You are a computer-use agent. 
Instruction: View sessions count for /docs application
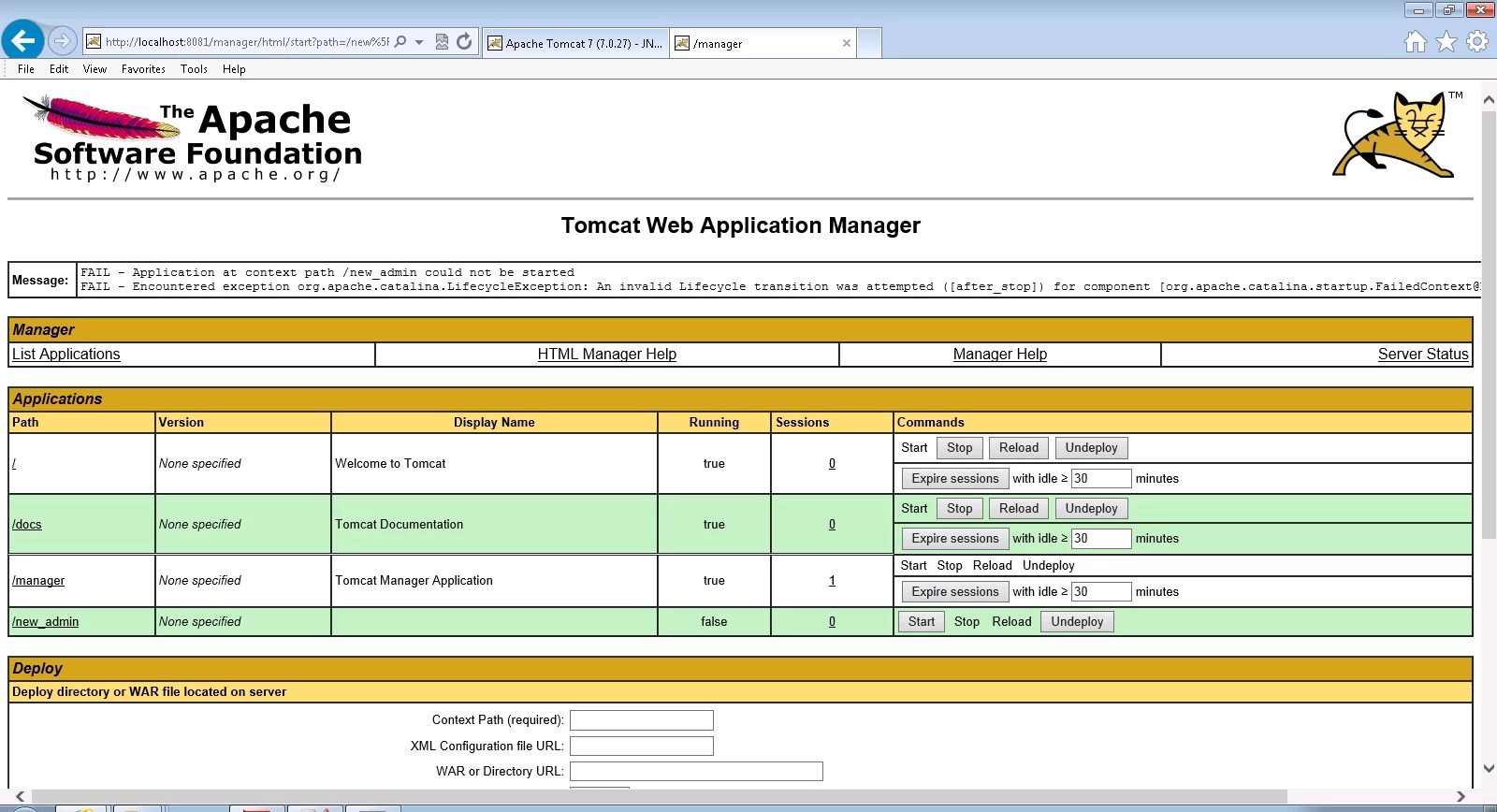[832, 525]
